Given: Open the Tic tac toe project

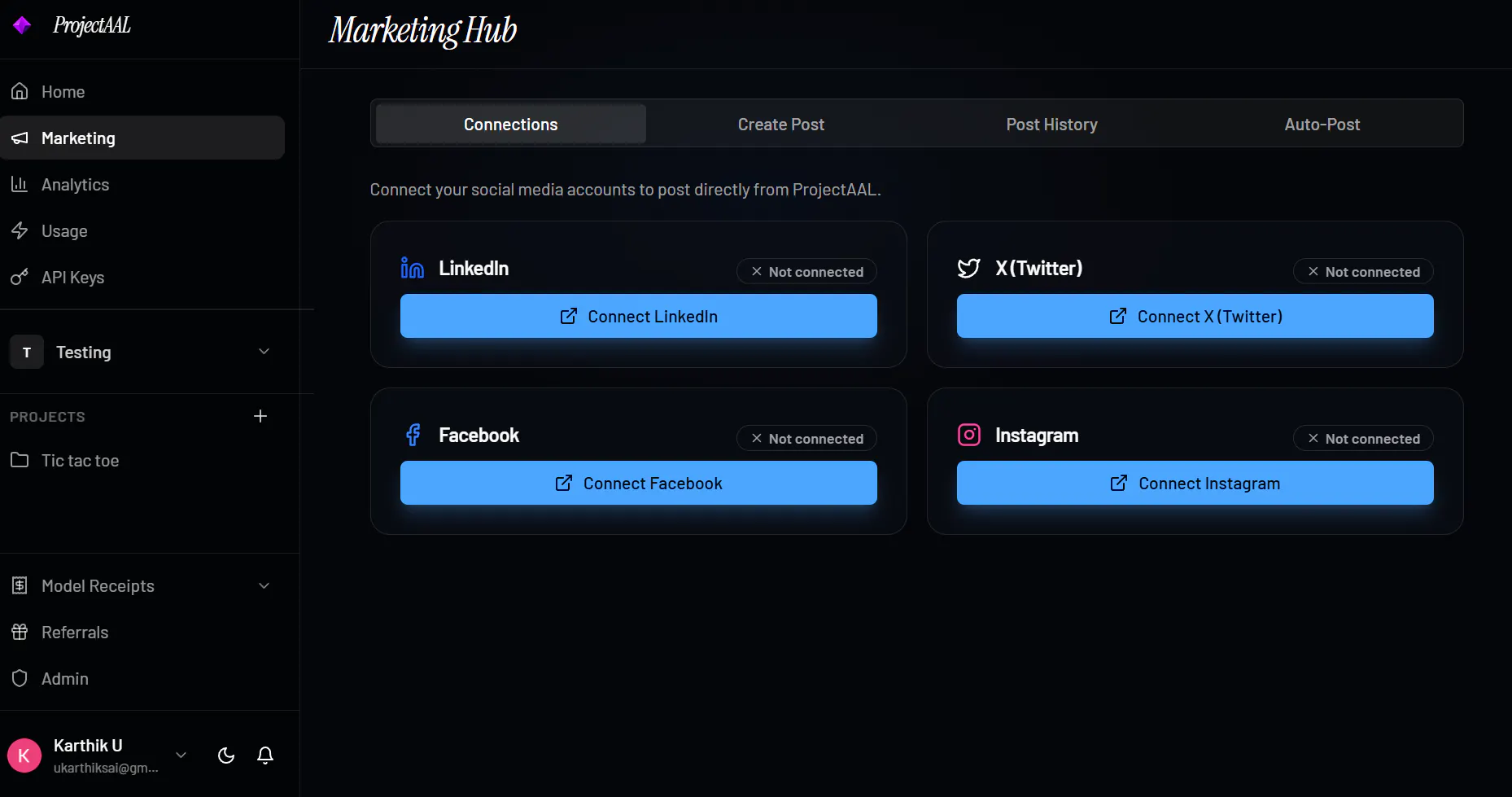Looking at the screenshot, I should point(142,460).
